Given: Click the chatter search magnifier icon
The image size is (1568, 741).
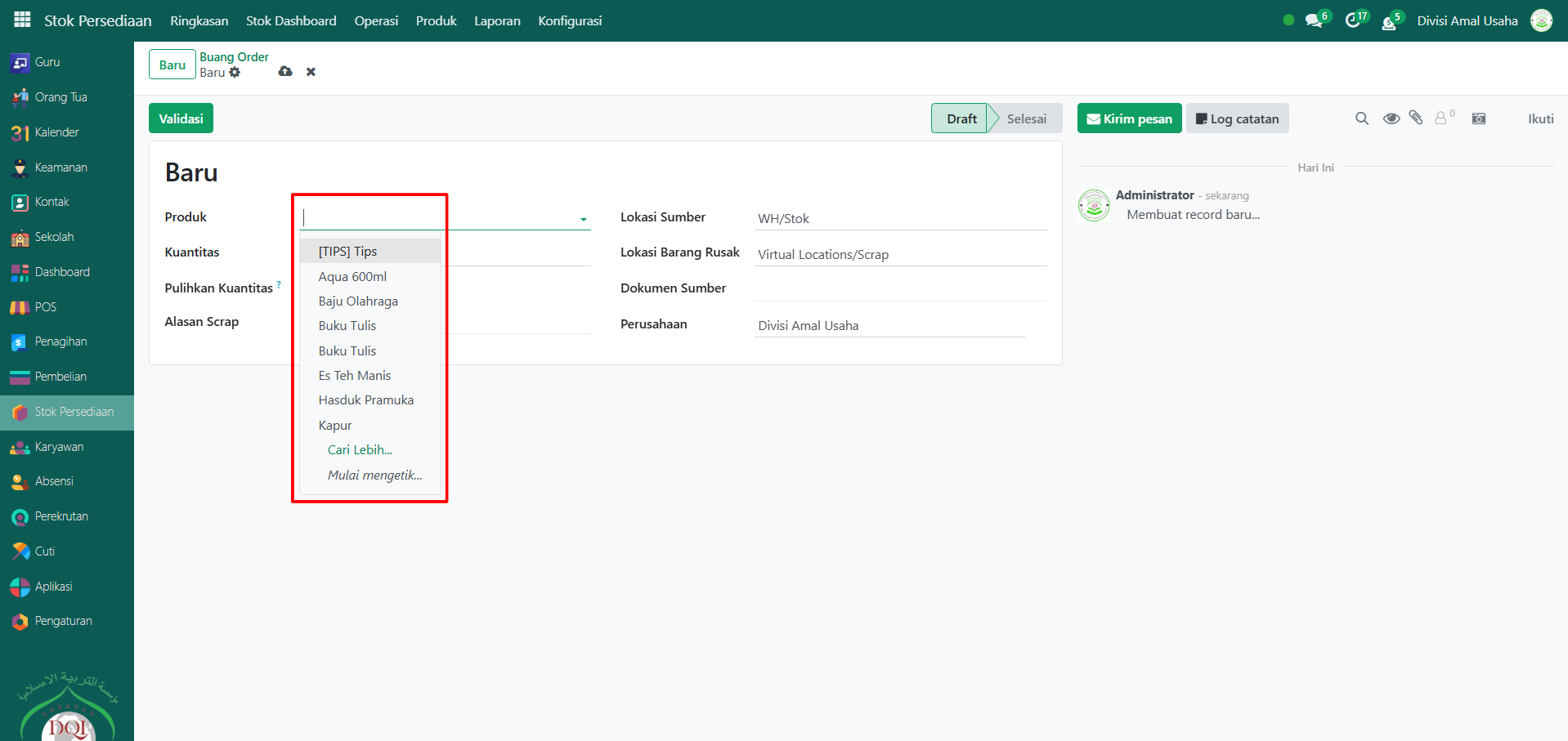Looking at the screenshot, I should 1361,118.
